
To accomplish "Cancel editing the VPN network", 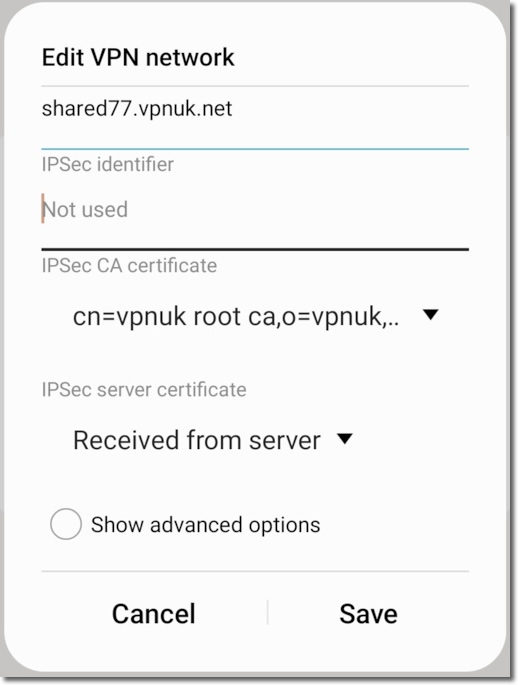I will tap(154, 614).
